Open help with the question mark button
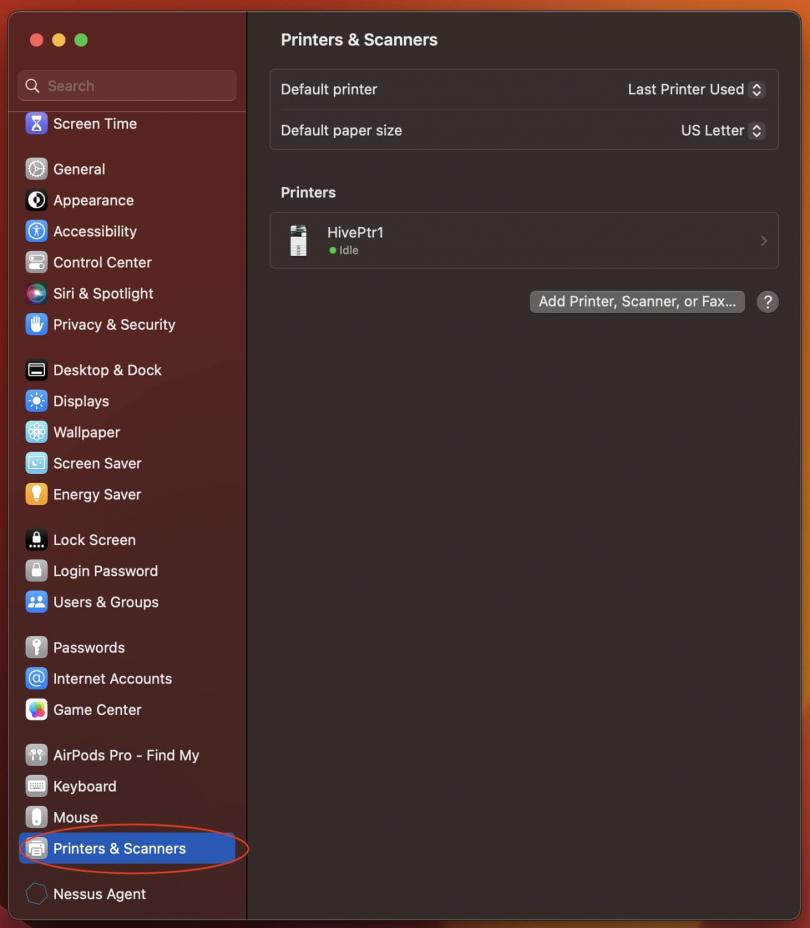This screenshot has width=810, height=928. (x=767, y=302)
